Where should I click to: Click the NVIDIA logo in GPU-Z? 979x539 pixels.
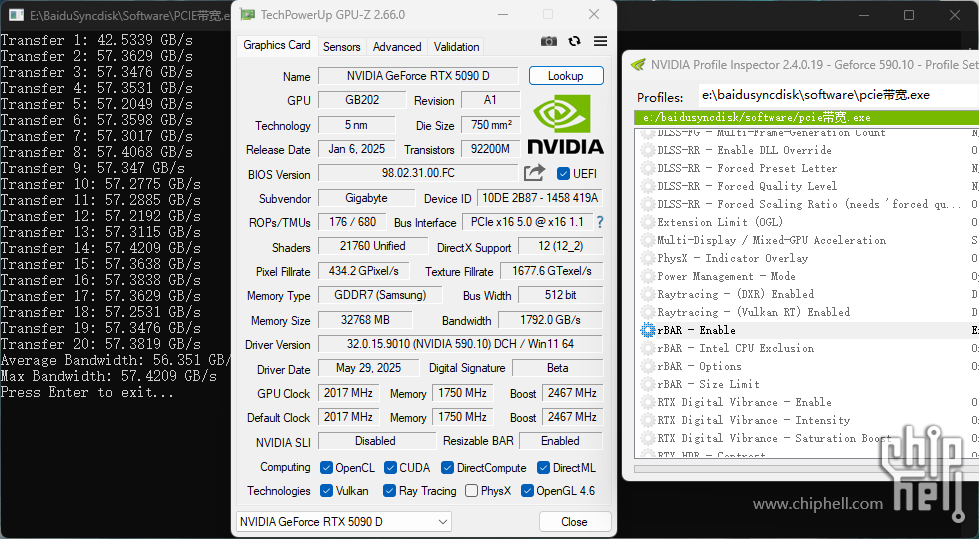[566, 124]
